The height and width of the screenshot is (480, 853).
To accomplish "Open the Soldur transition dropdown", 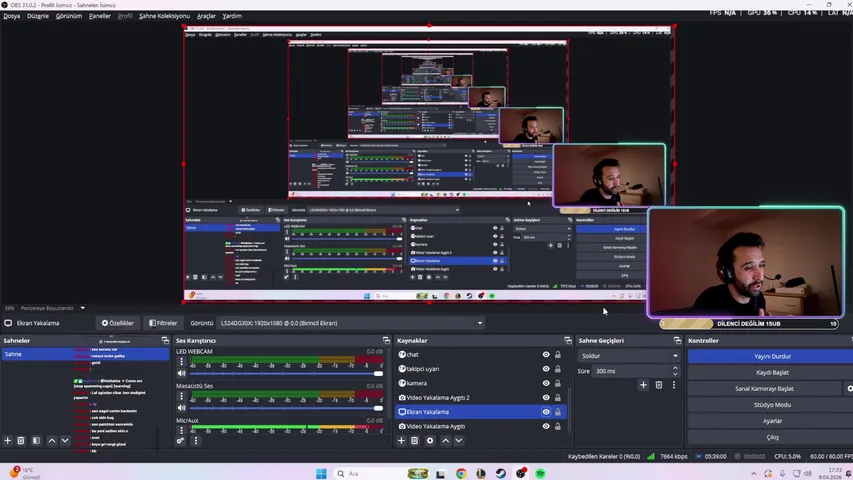I will tap(629, 356).
